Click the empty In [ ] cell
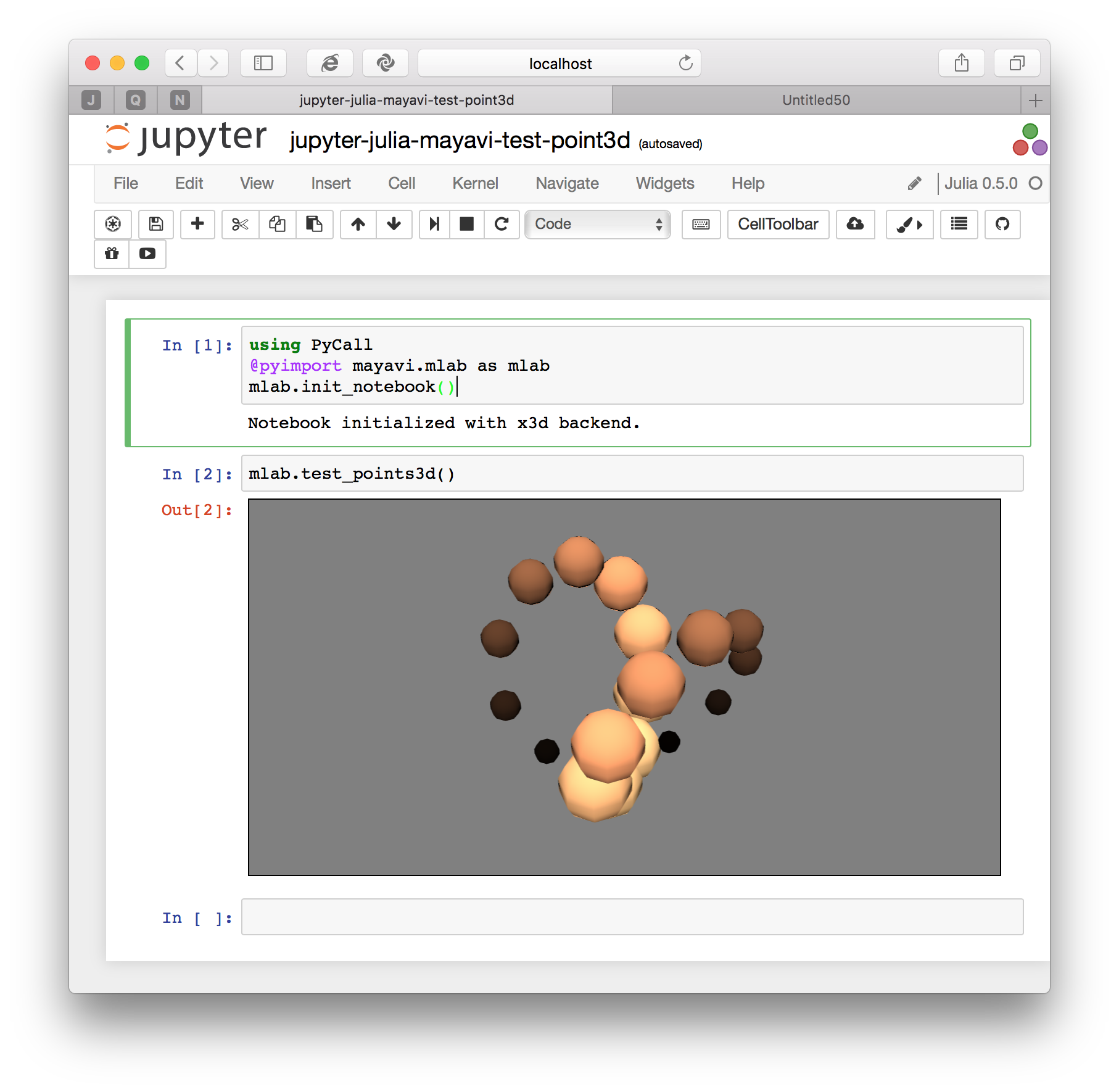 coord(632,917)
